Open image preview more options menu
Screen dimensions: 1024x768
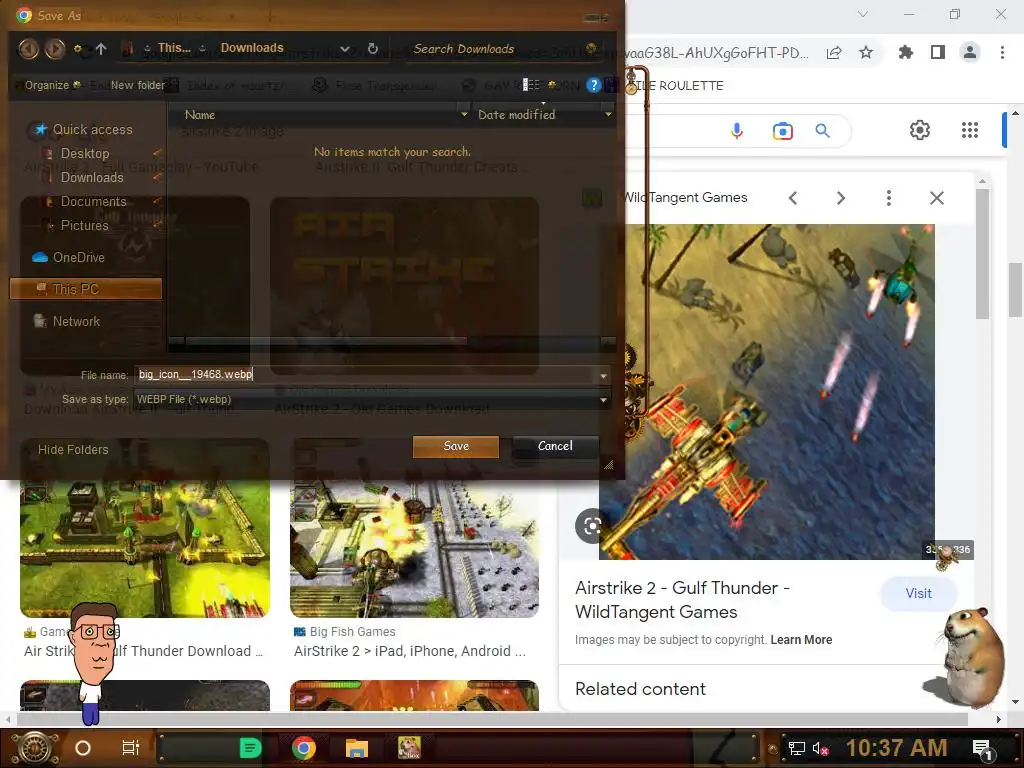[889, 198]
